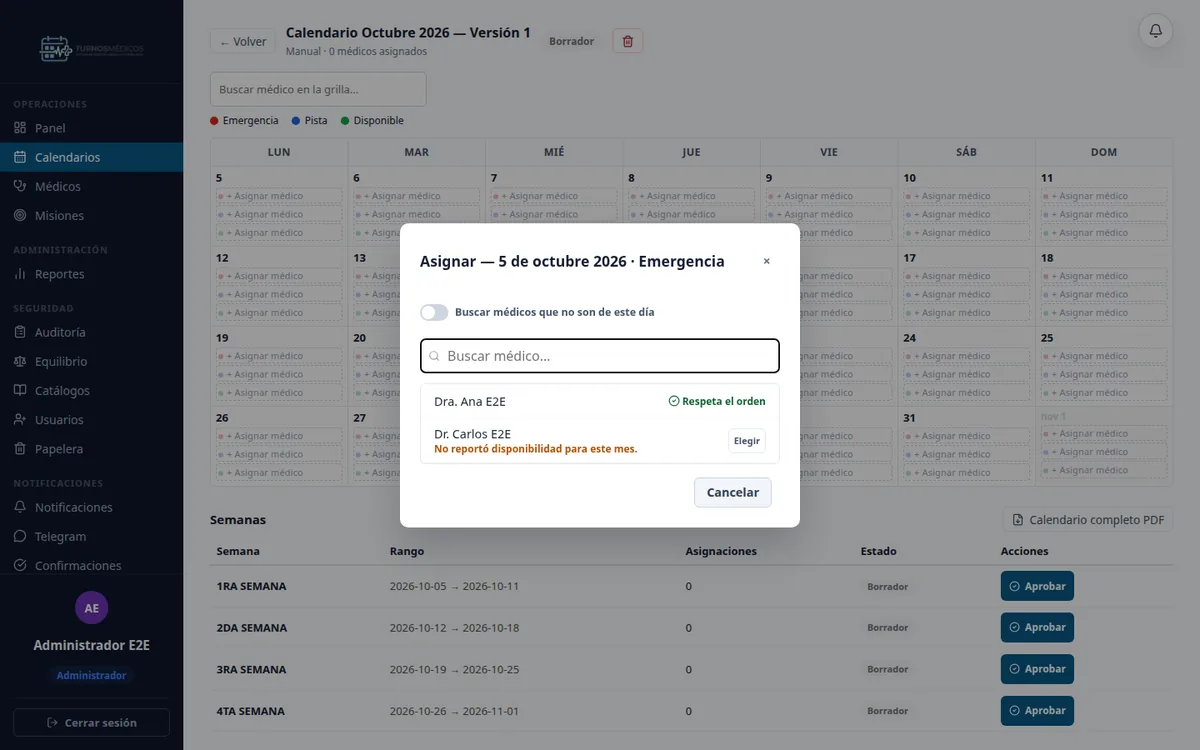Screen dimensions: 1200x750
Task: Click the Equilibrio scales icon
Action: (x=20, y=361)
